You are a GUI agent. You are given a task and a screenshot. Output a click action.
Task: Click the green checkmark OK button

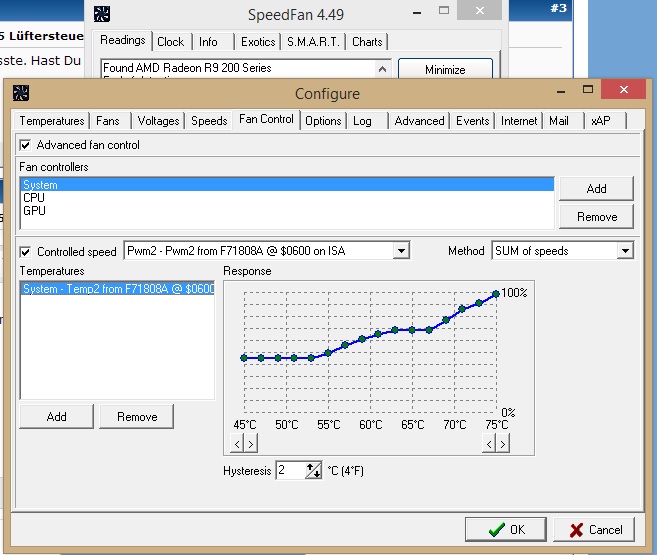pyautogui.click(x=506, y=530)
